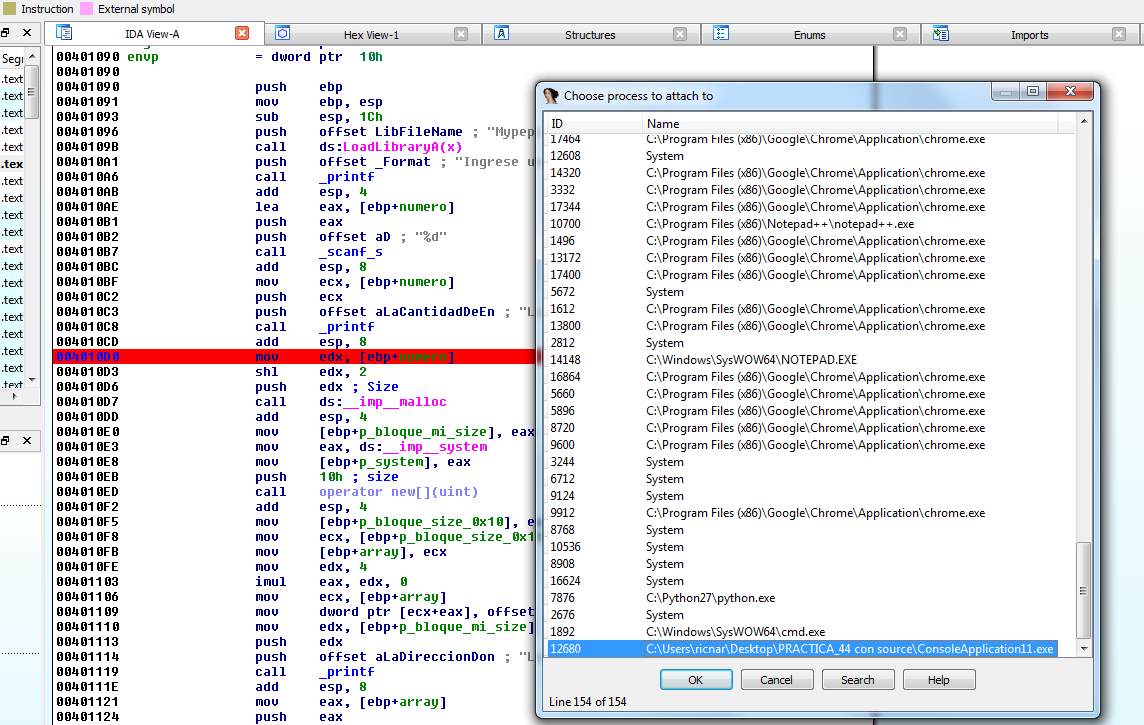The width and height of the screenshot is (1144, 725).
Task: Open the Imports tab
Action: pyautogui.click(x=1029, y=35)
